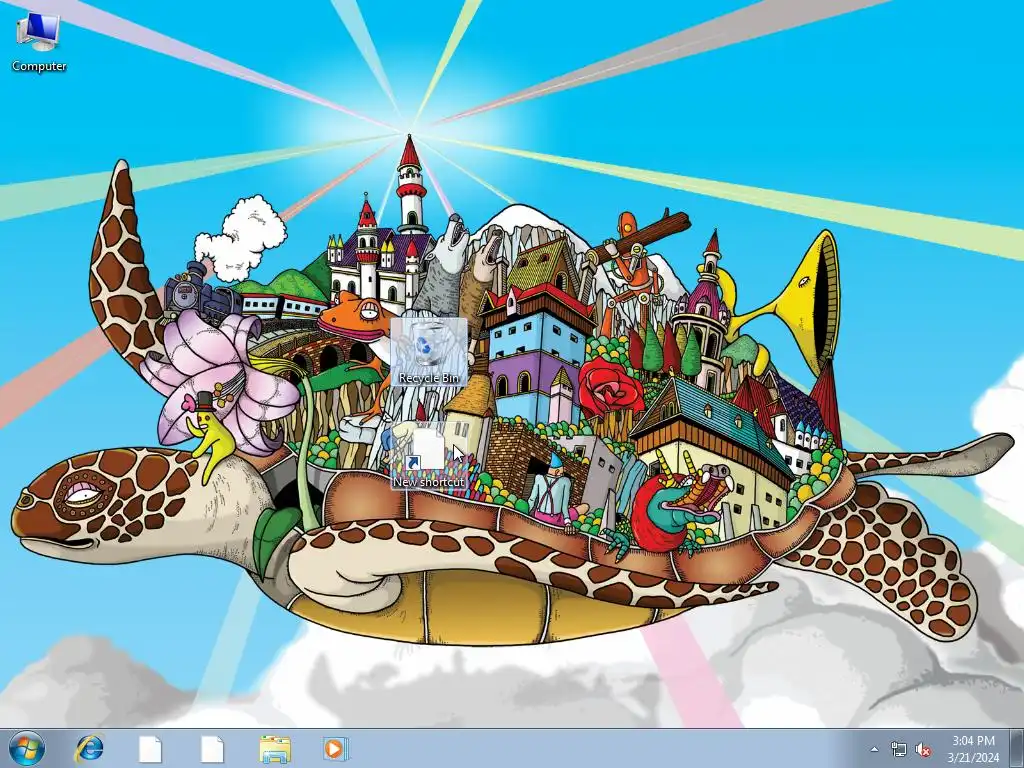Open Windows Explorer from the taskbar

[275, 748]
